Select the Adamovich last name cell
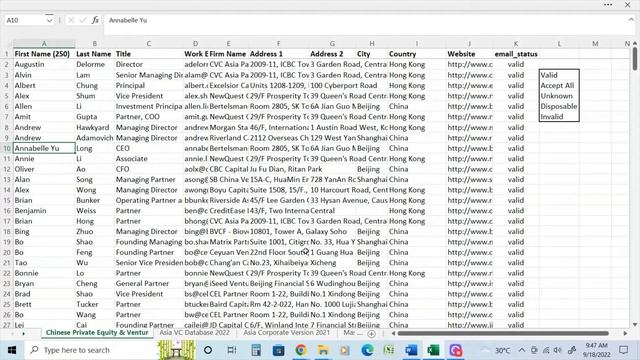This screenshot has width=640, height=360. click(95, 138)
